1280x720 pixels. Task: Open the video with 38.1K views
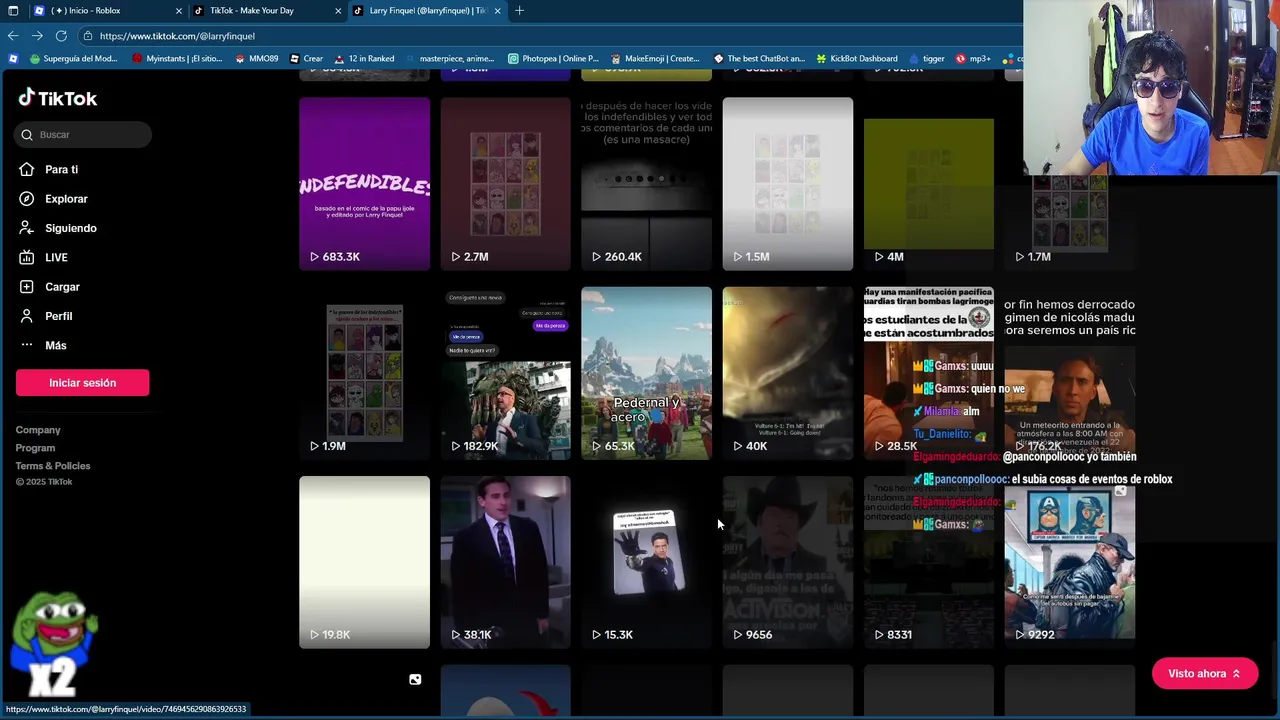pyautogui.click(x=505, y=562)
